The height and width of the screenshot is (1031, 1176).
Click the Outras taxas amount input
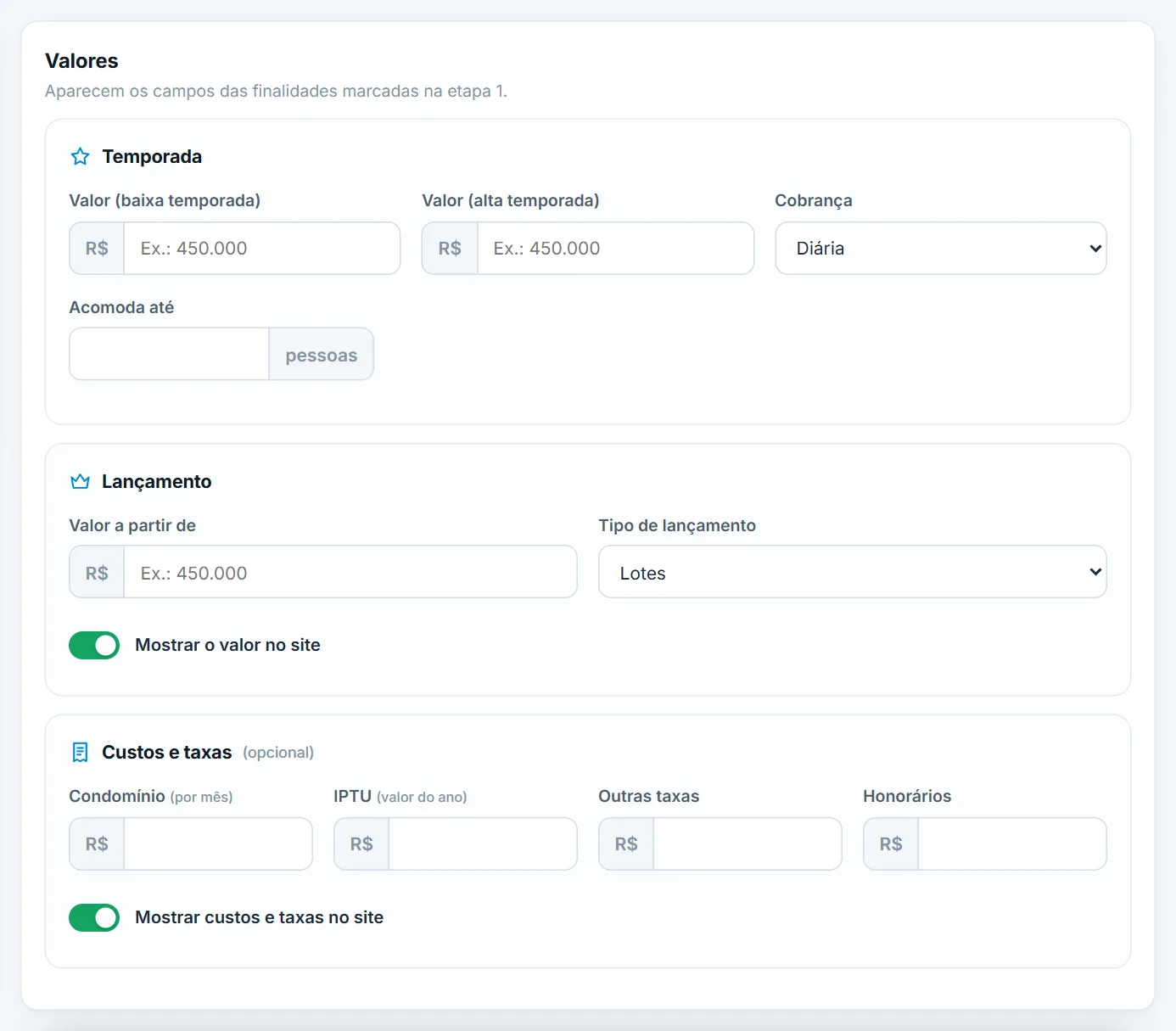pos(748,843)
